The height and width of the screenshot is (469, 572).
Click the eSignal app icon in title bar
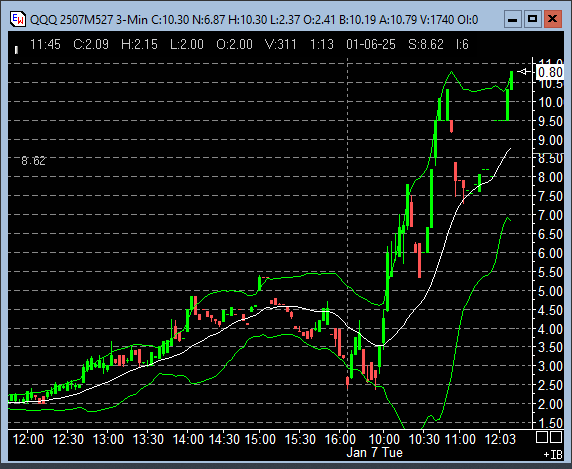point(18,19)
